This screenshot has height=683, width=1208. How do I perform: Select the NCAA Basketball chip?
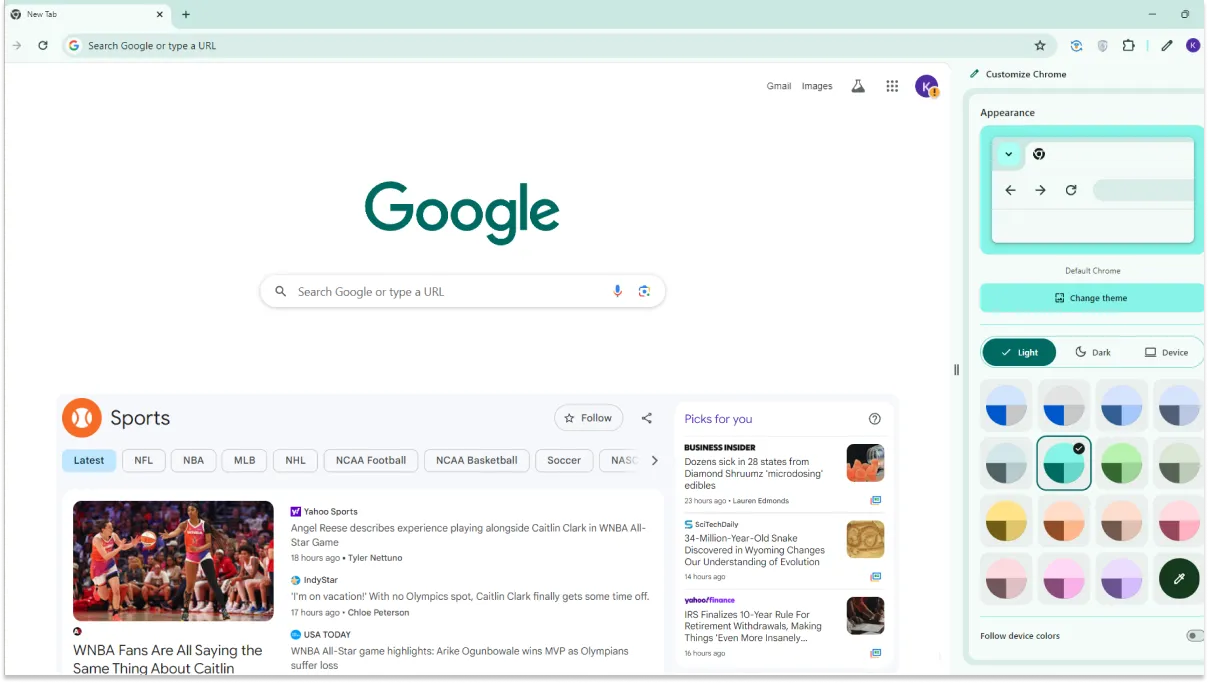pyautogui.click(x=477, y=460)
